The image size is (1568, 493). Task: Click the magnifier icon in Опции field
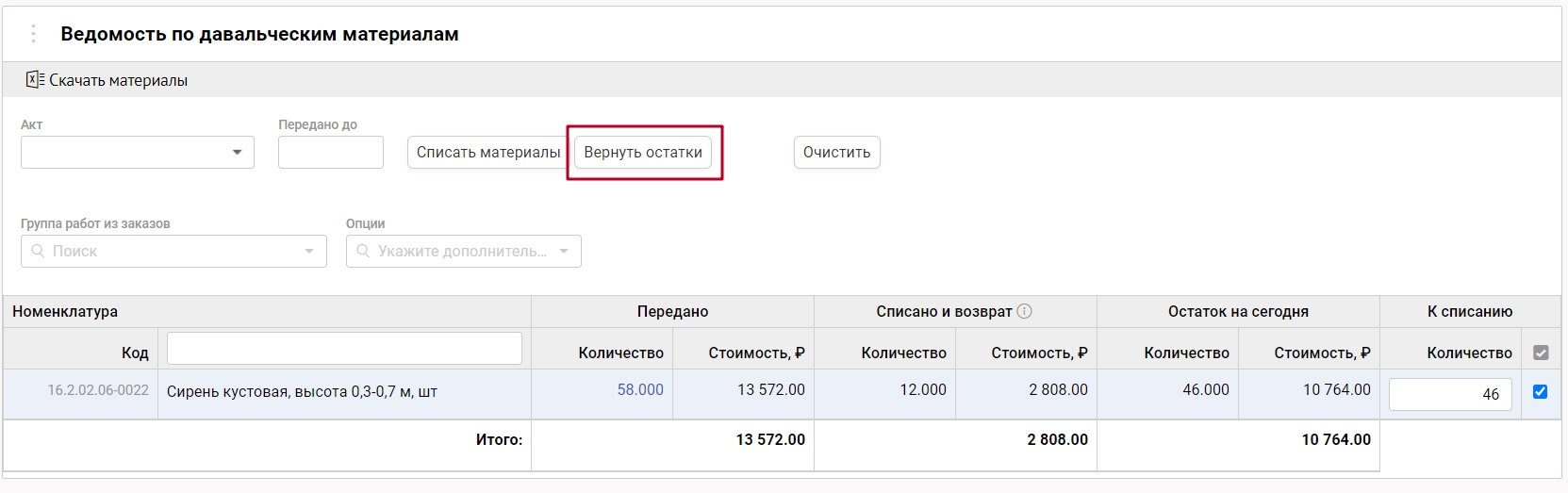point(363,251)
